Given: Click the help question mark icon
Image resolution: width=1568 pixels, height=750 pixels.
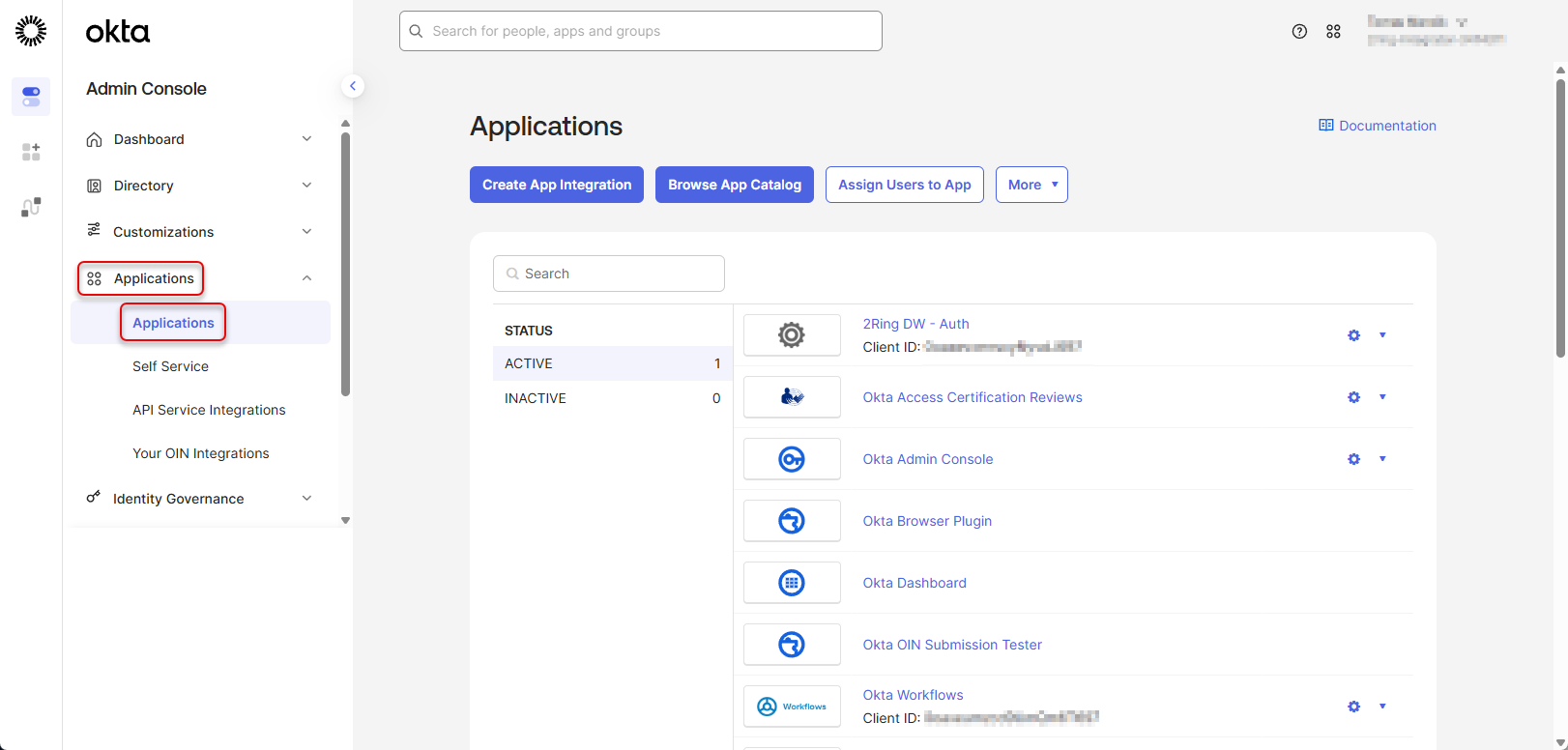Looking at the screenshot, I should 1299,32.
